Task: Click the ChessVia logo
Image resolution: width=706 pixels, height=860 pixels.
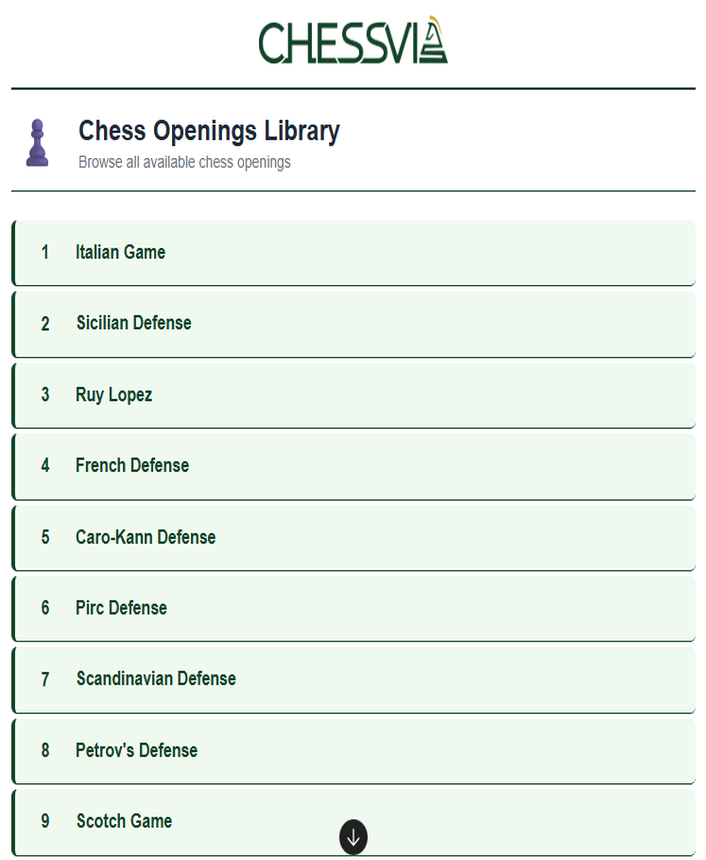Action: [x=352, y=41]
